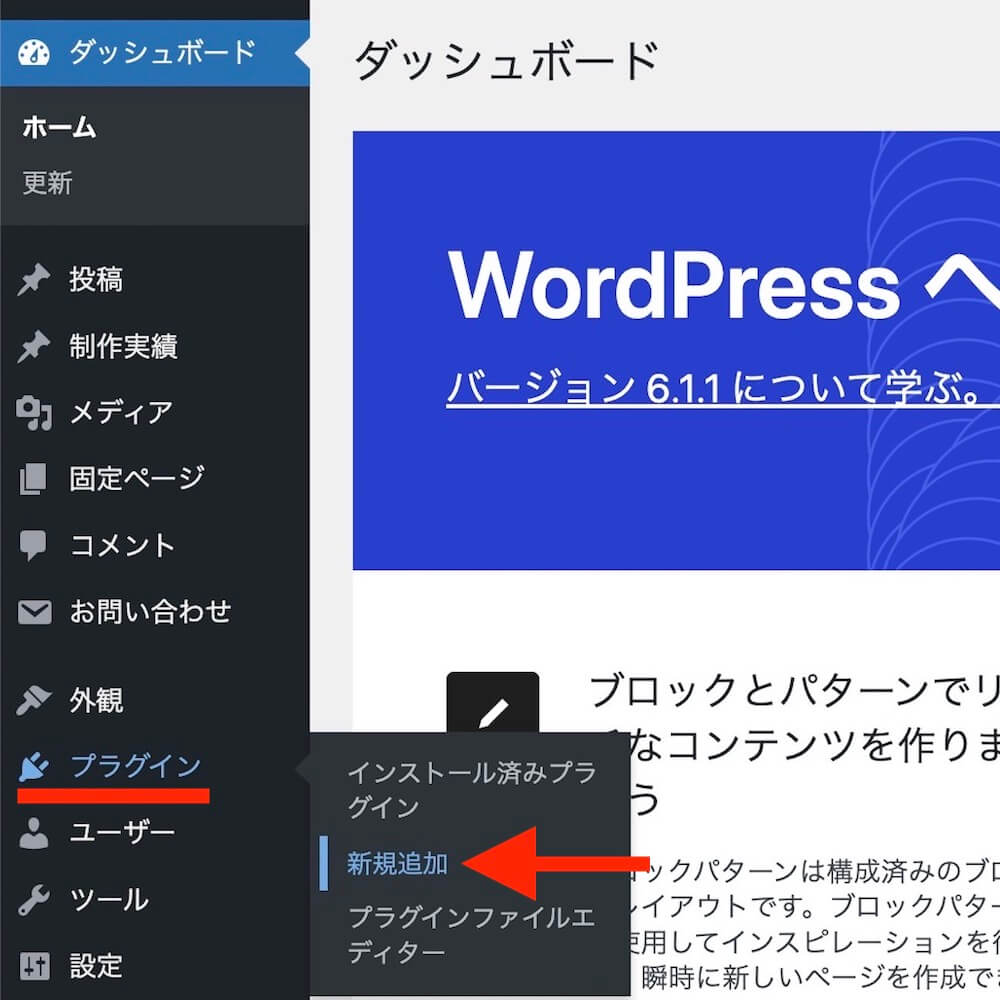Image resolution: width=1000 pixels, height=1000 pixels.
Task: Choose インストール済みプラグイン from the flyout
Action: [472, 790]
